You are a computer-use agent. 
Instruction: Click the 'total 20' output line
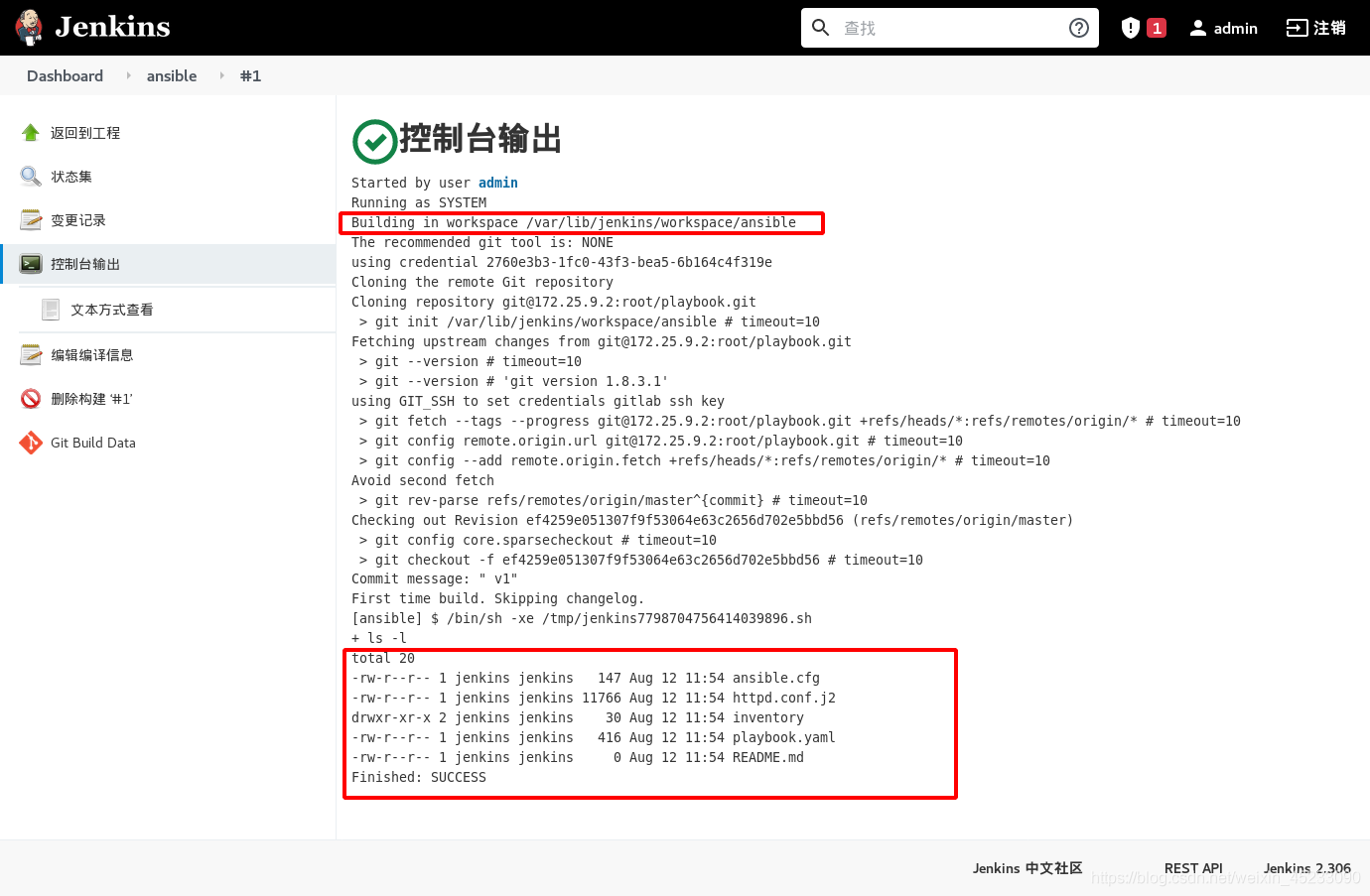coord(383,658)
